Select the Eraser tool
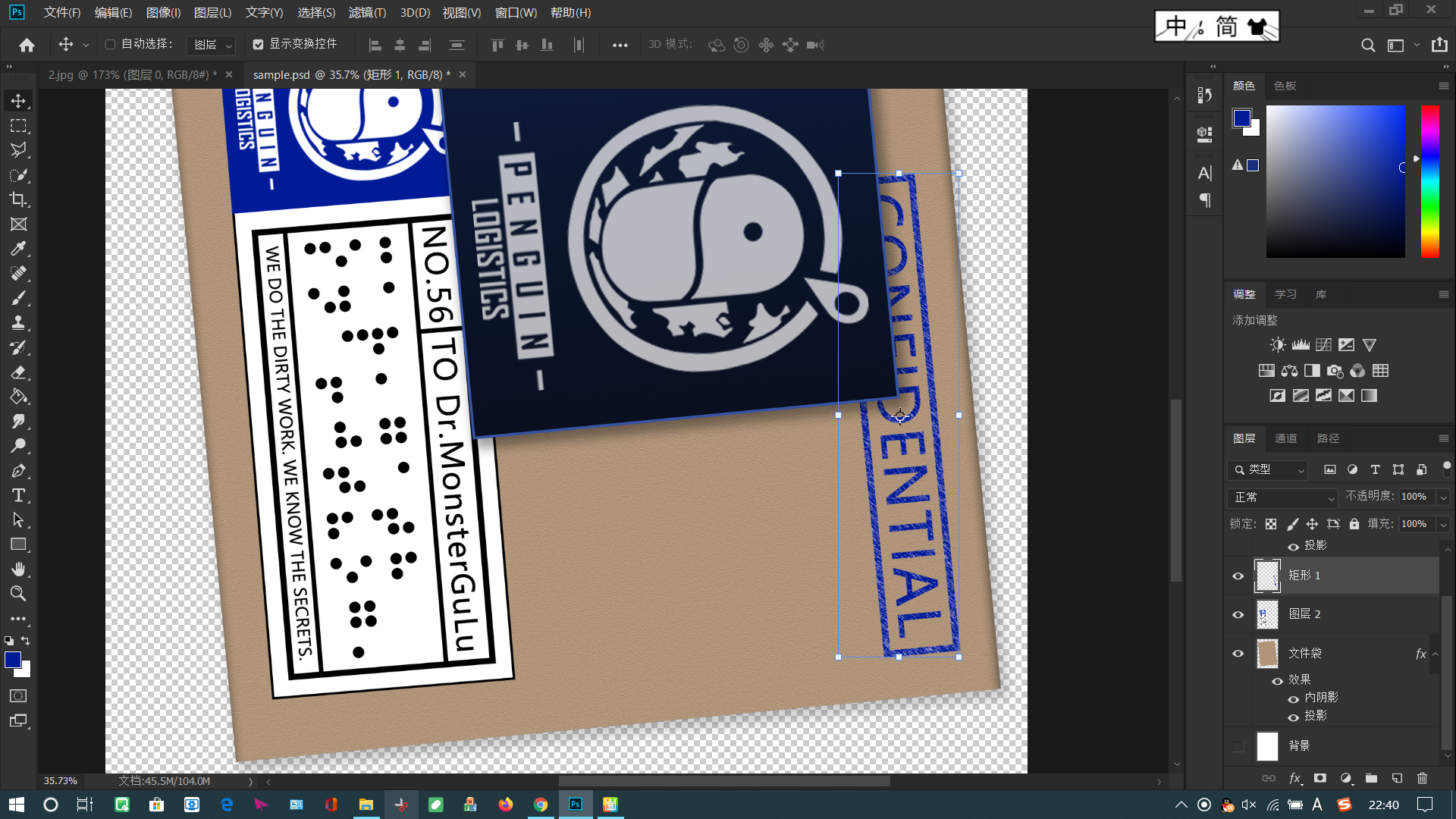 (x=18, y=372)
